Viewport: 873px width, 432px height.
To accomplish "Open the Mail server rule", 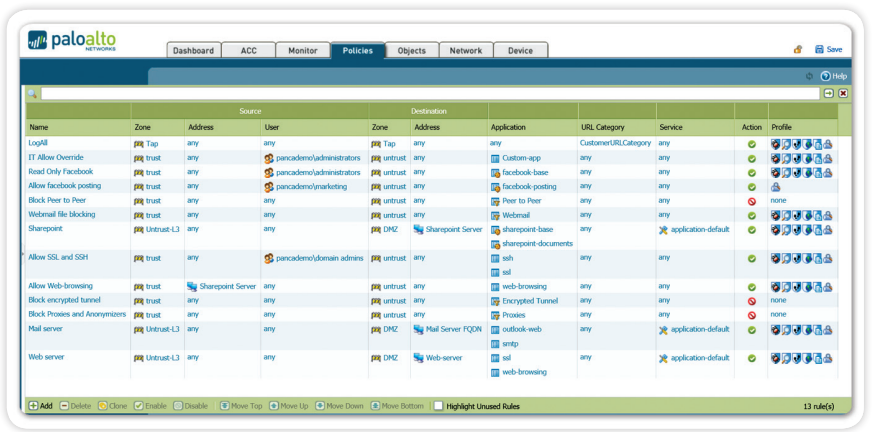I will point(46,329).
